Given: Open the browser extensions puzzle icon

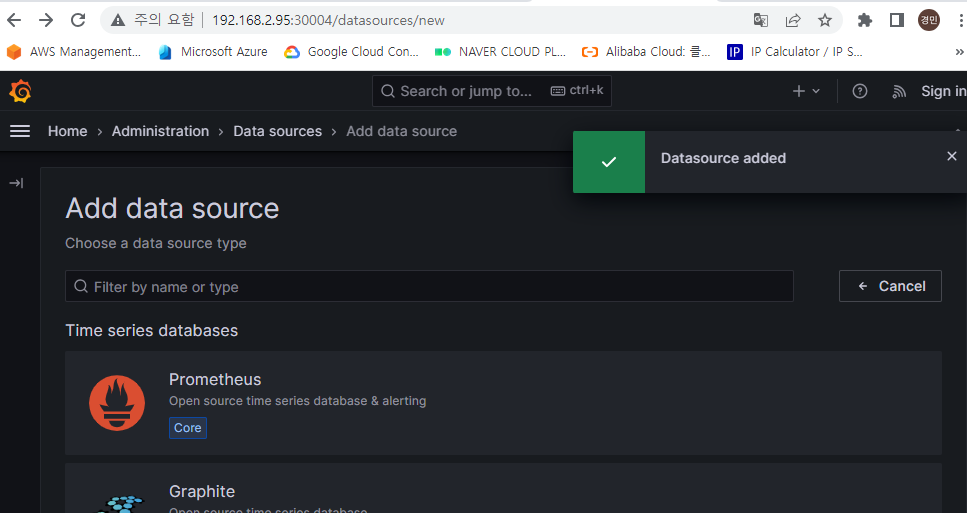Looking at the screenshot, I should (x=865, y=20).
